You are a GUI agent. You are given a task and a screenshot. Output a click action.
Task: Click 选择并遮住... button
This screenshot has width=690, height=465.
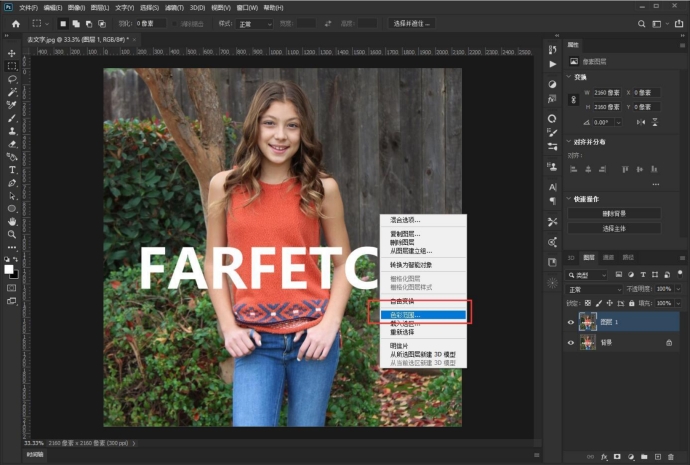(x=411, y=24)
